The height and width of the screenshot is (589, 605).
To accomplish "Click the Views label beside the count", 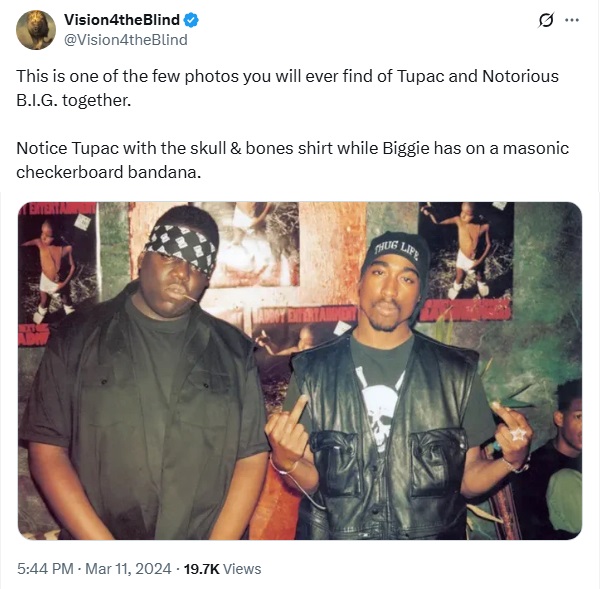I will tap(242, 569).
